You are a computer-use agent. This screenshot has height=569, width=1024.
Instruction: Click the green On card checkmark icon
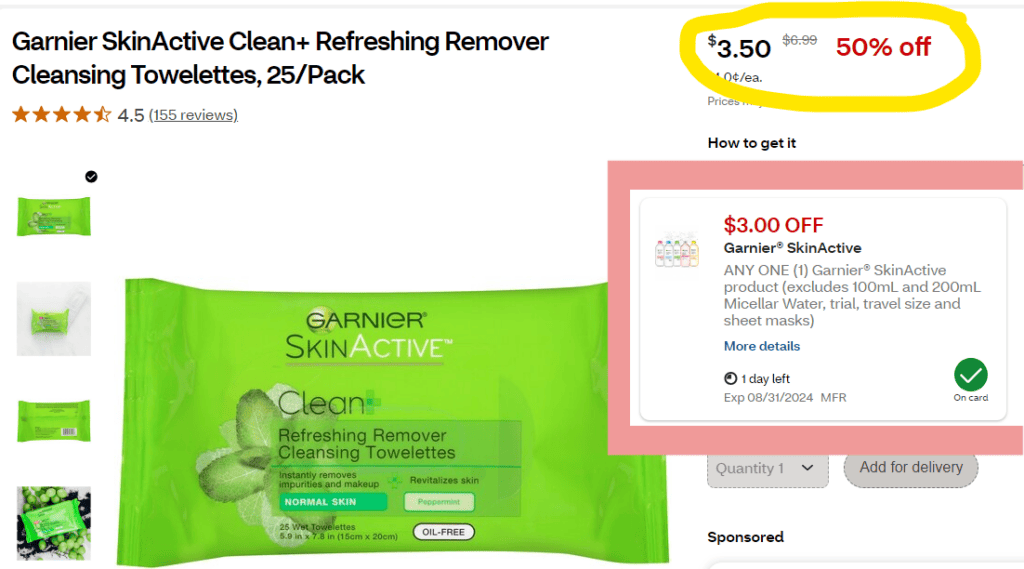pyautogui.click(x=970, y=375)
